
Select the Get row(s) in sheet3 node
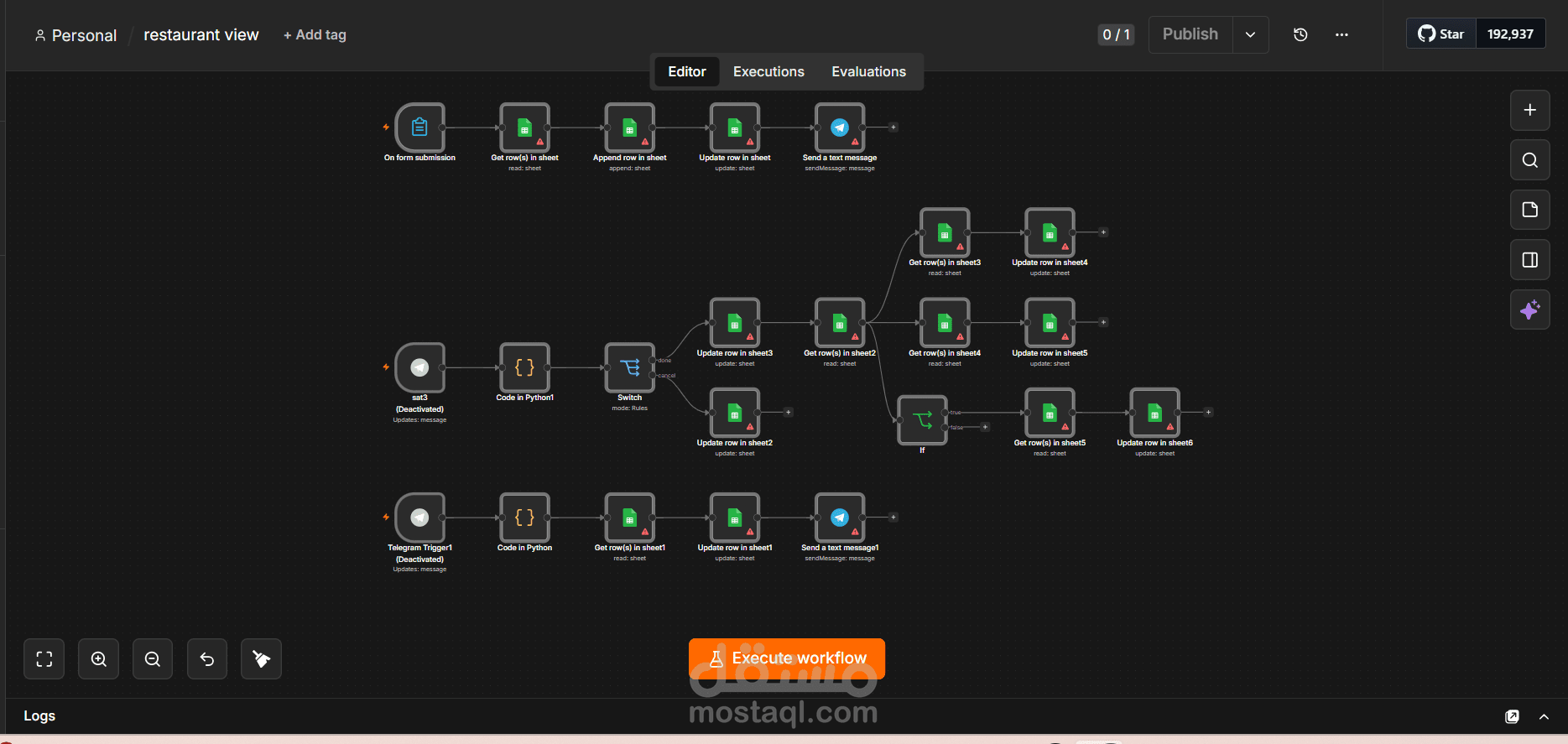945,232
